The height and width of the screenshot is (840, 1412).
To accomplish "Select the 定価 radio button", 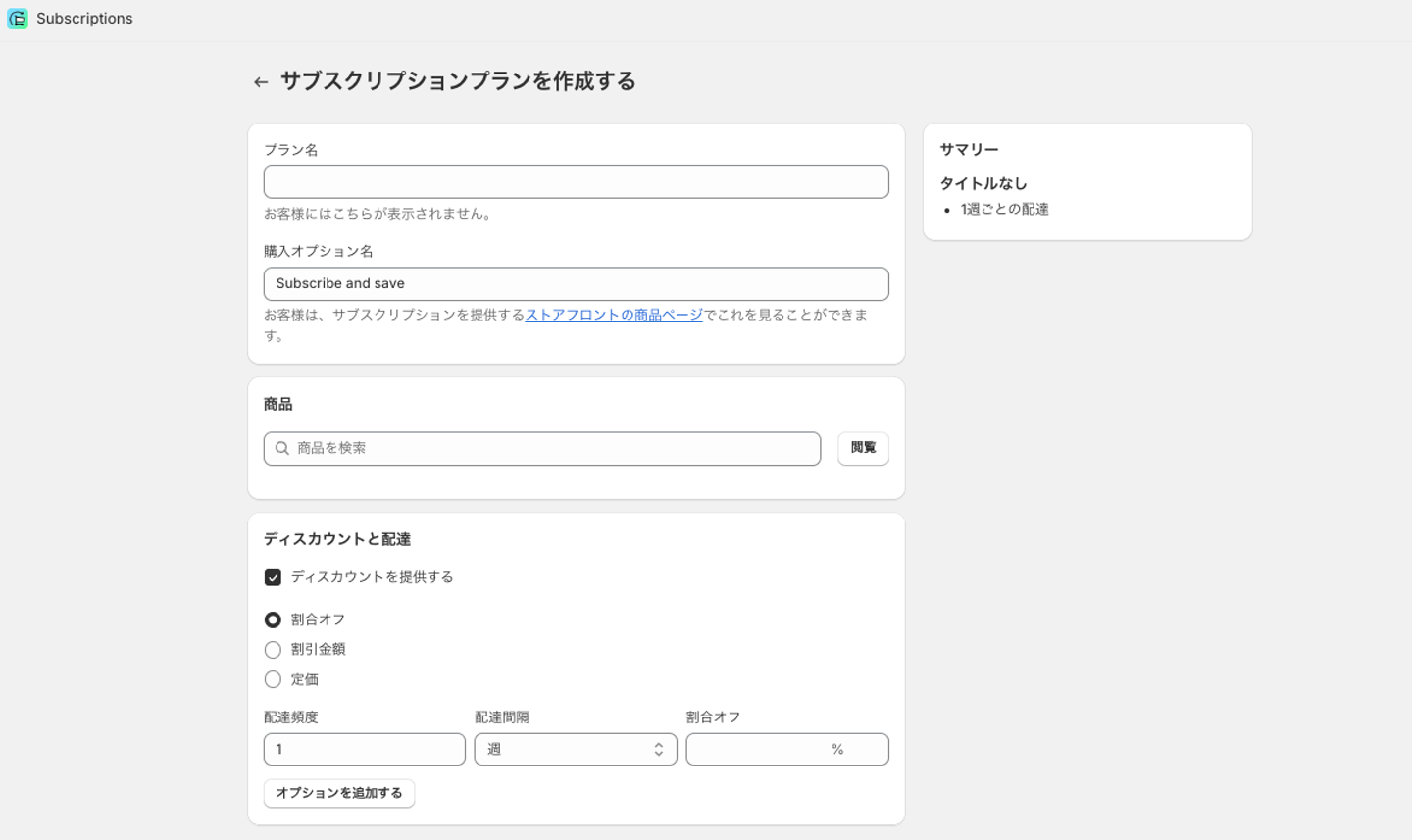I will [x=273, y=679].
